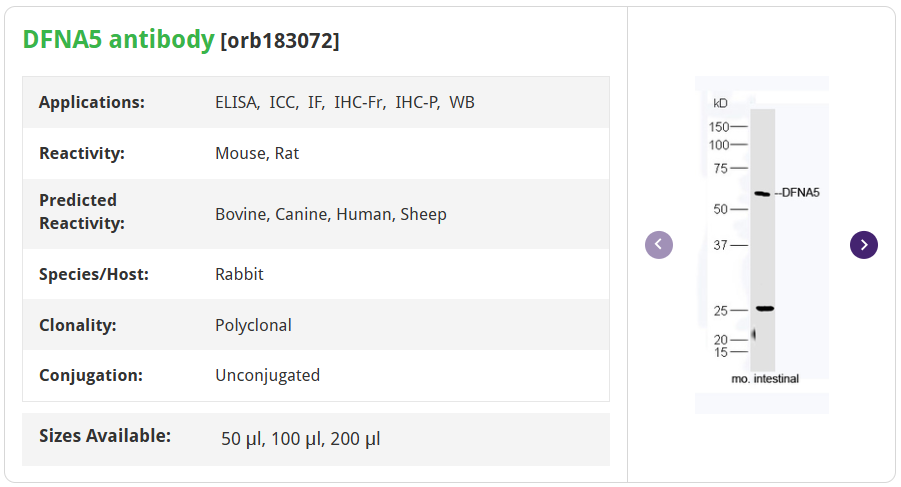This screenshot has width=901, height=487.
Task: Click the Mouse, Rat reactivity value
Action: click(x=257, y=153)
